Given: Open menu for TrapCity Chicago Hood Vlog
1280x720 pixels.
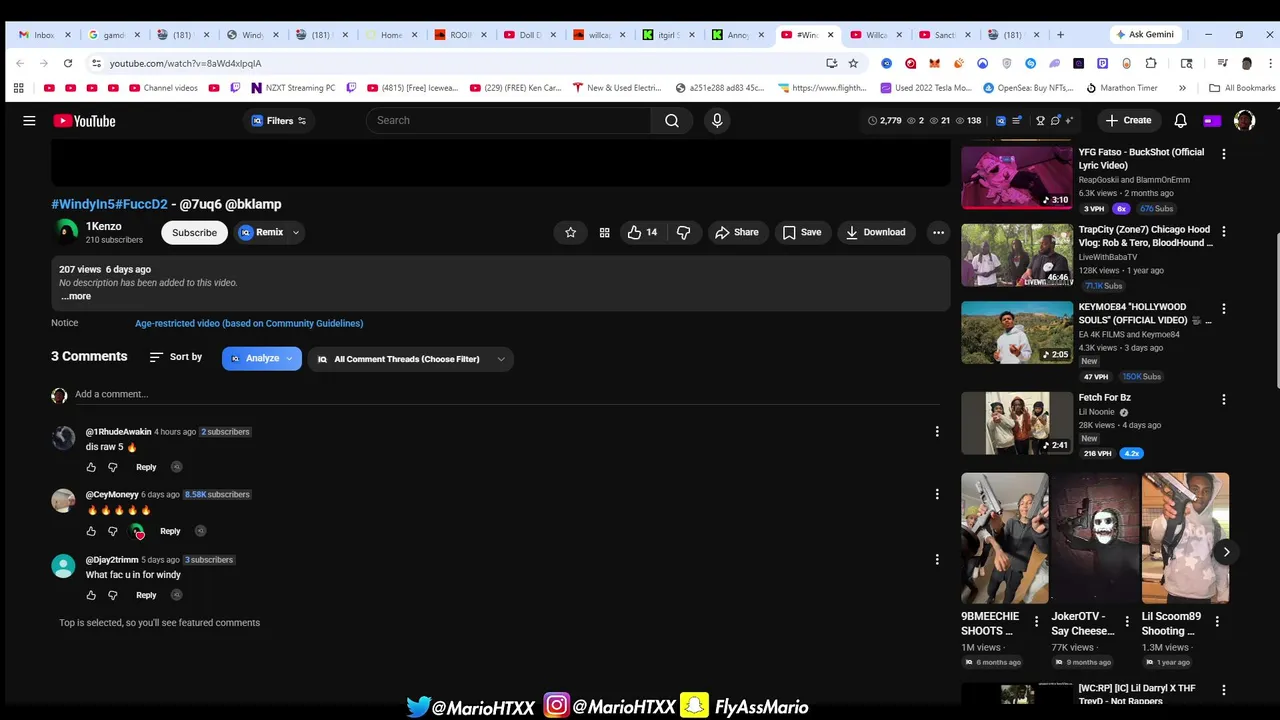Looking at the screenshot, I should 1223,231.
